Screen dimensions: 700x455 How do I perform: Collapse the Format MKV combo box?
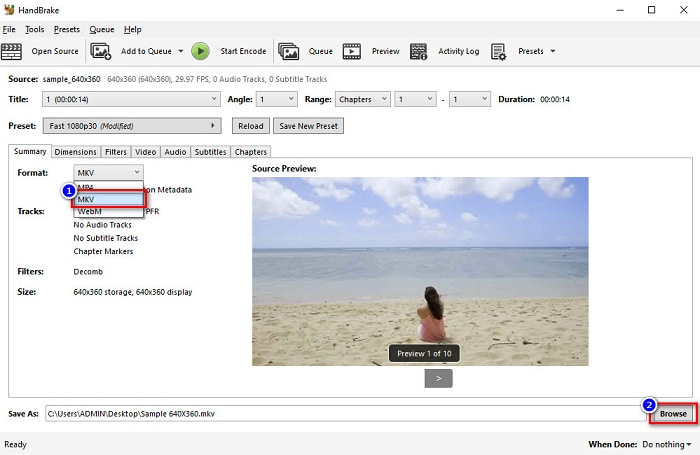108,172
